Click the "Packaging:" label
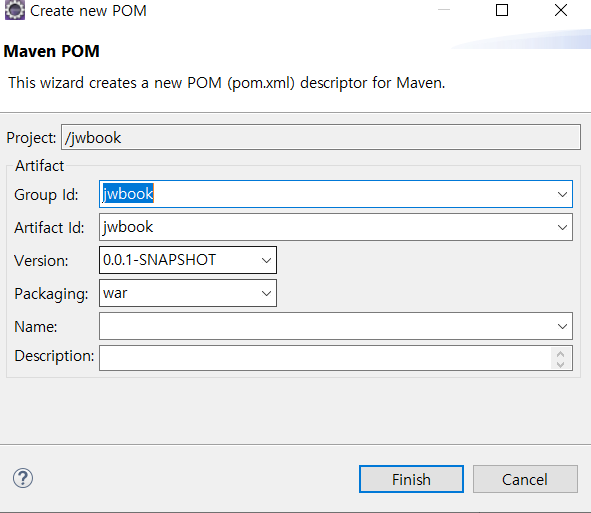Image resolution: width=591 pixels, height=513 pixels. pos(51,294)
